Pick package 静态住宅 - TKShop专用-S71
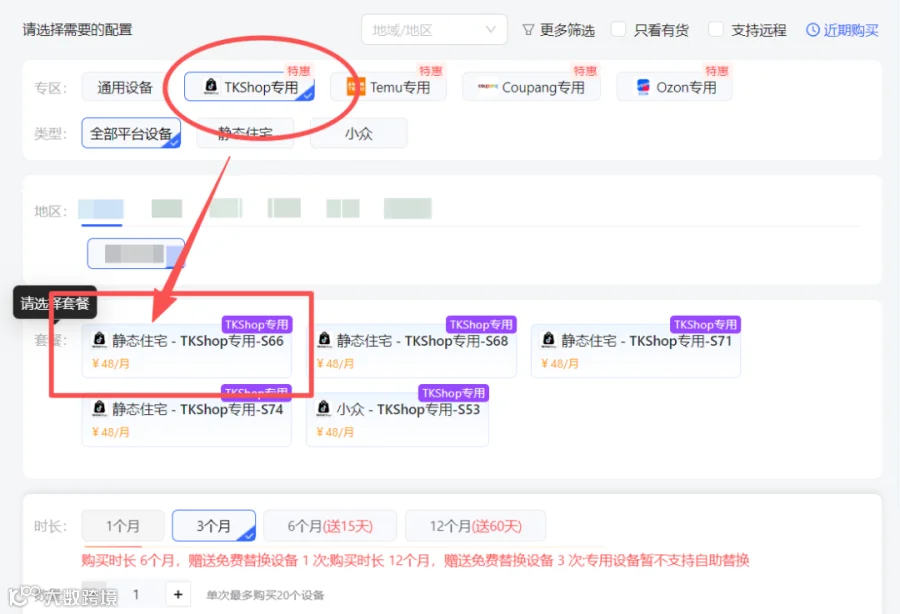Viewport: 900px width, 614px height. [635, 351]
